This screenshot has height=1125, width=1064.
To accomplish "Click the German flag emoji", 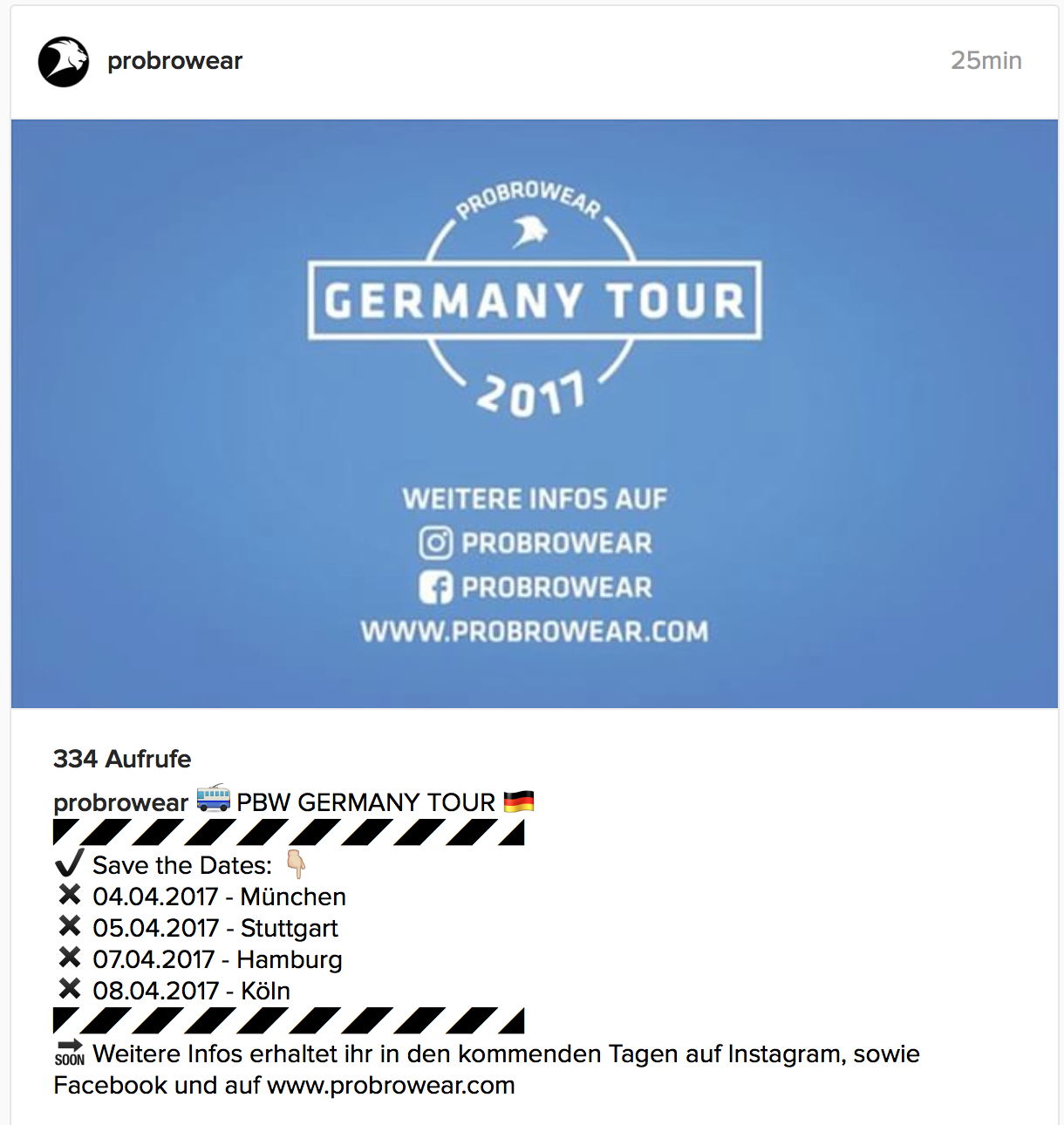I will tap(519, 801).
